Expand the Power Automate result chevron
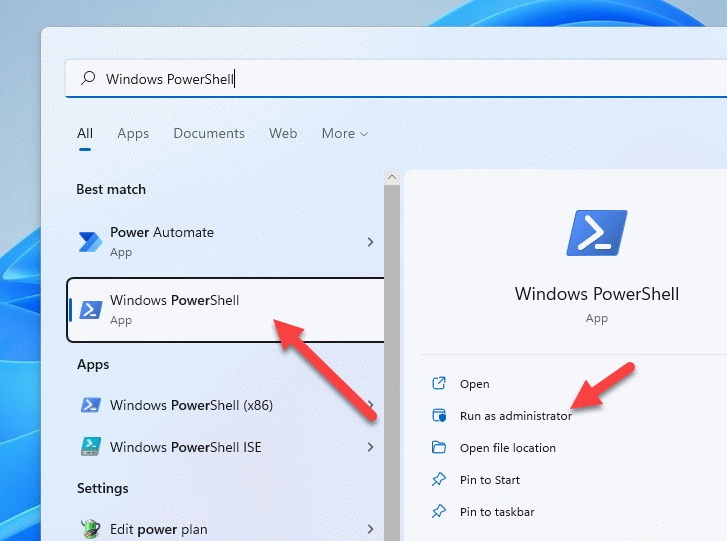The height and width of the screenshot is (541, 727). click(x=370, y=242)
